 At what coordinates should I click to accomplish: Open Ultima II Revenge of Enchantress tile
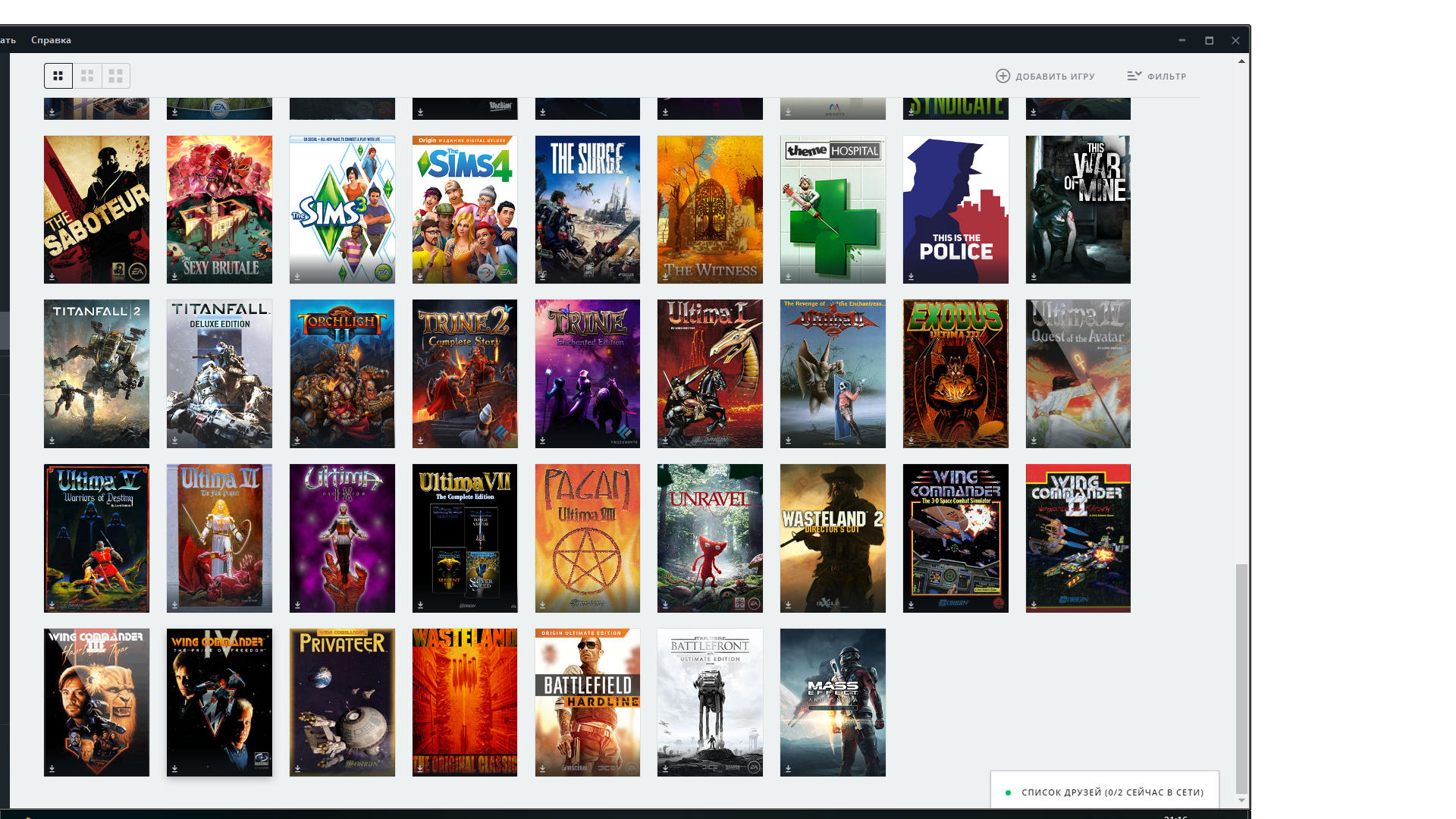[x=833, y=374]
